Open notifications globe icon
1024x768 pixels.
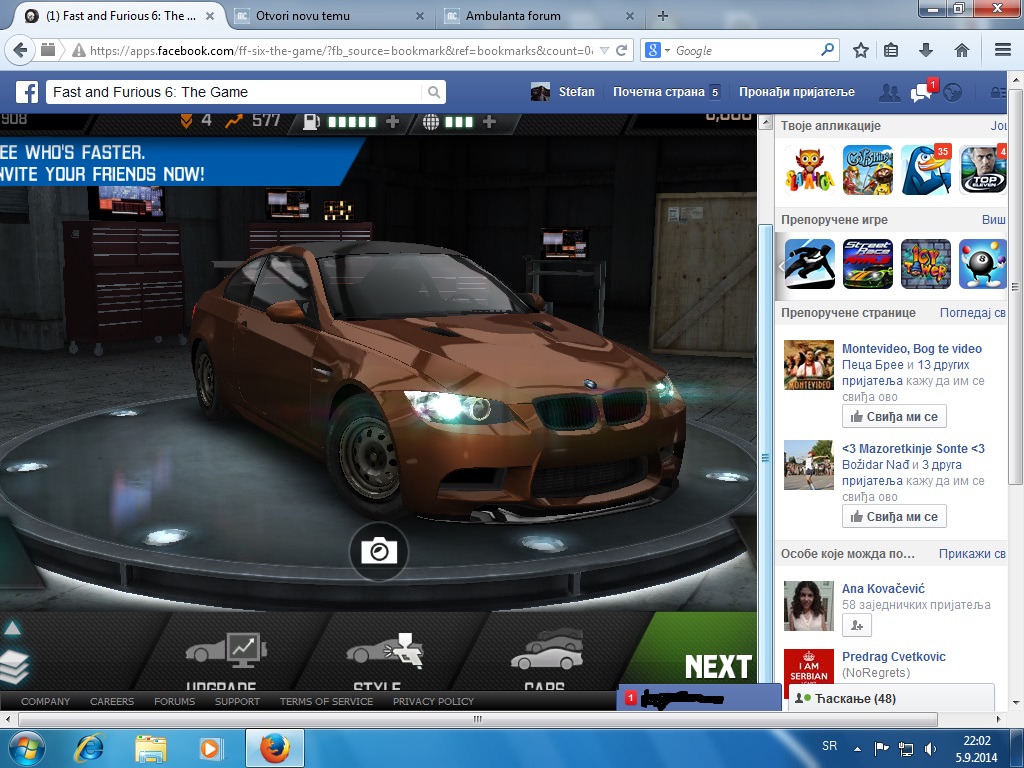pyautogui.click(x=953, y=93)
